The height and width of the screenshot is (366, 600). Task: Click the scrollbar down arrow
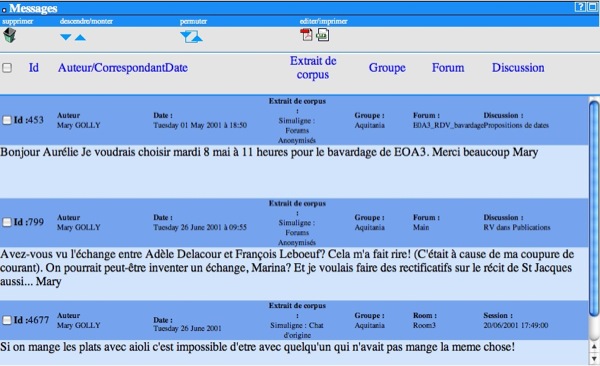[594, 359]
